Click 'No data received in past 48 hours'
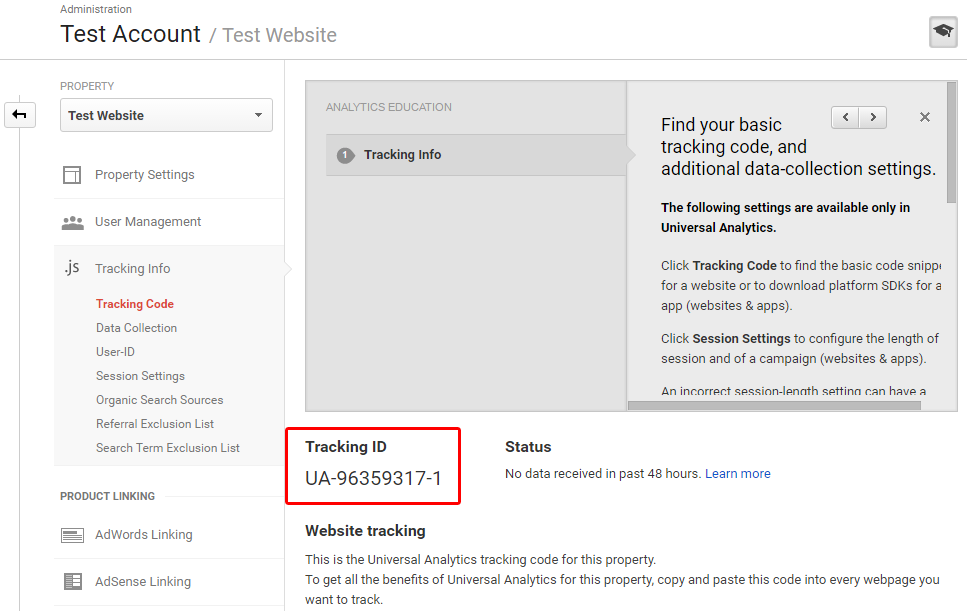Viewport: 967px width, 611px height. [x=603, y=474]
